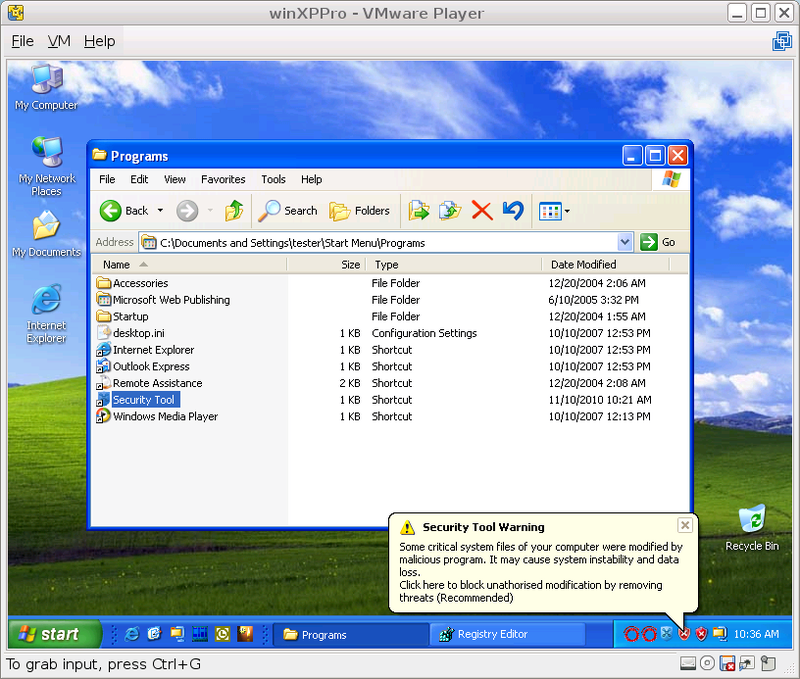Select the Windows Media Player shortcut icon
This screenshot has width=800, height=679.
[104, 416]
